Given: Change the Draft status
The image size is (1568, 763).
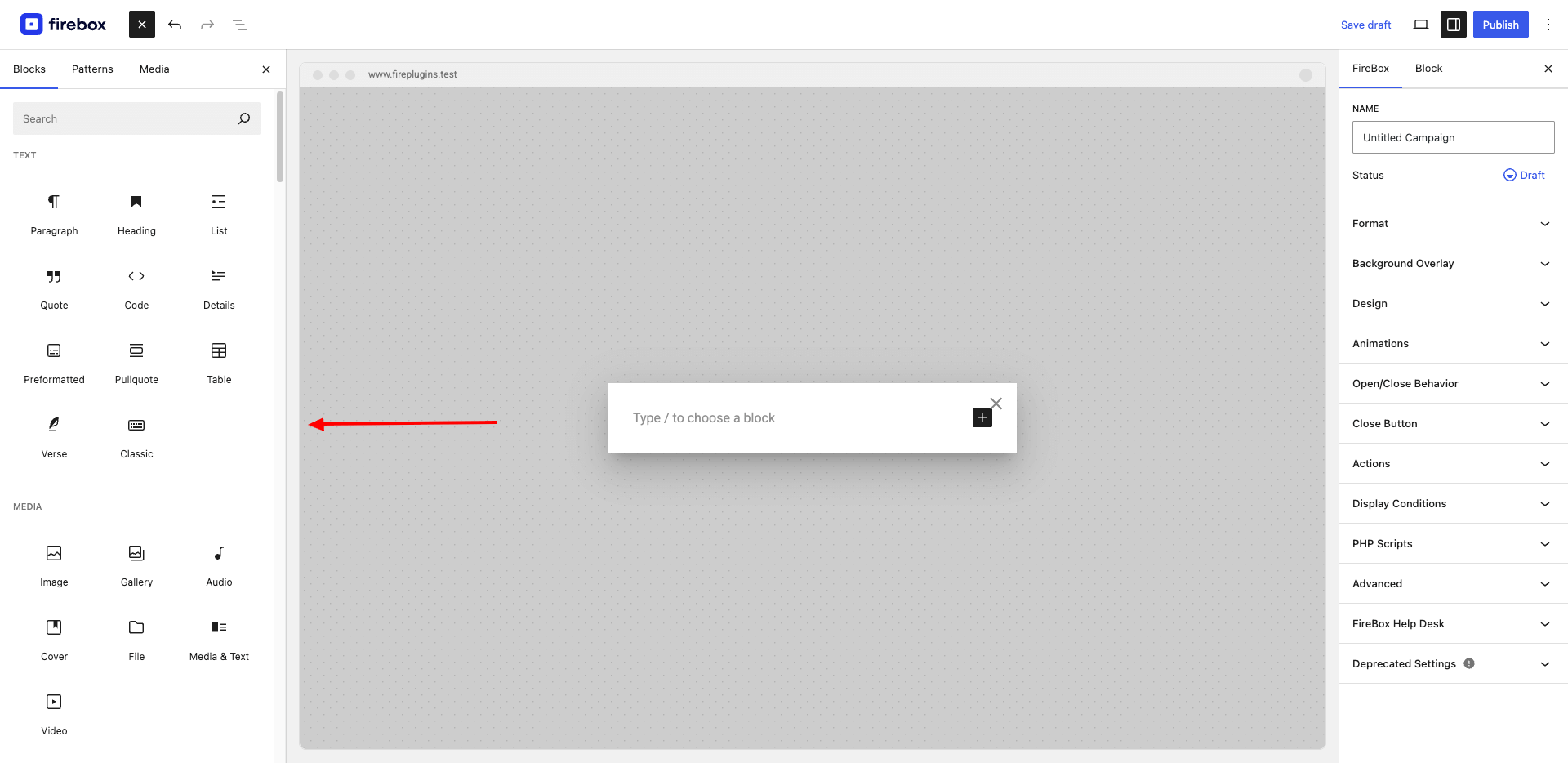Looking at the screenshot, I should click(1524, 175).
